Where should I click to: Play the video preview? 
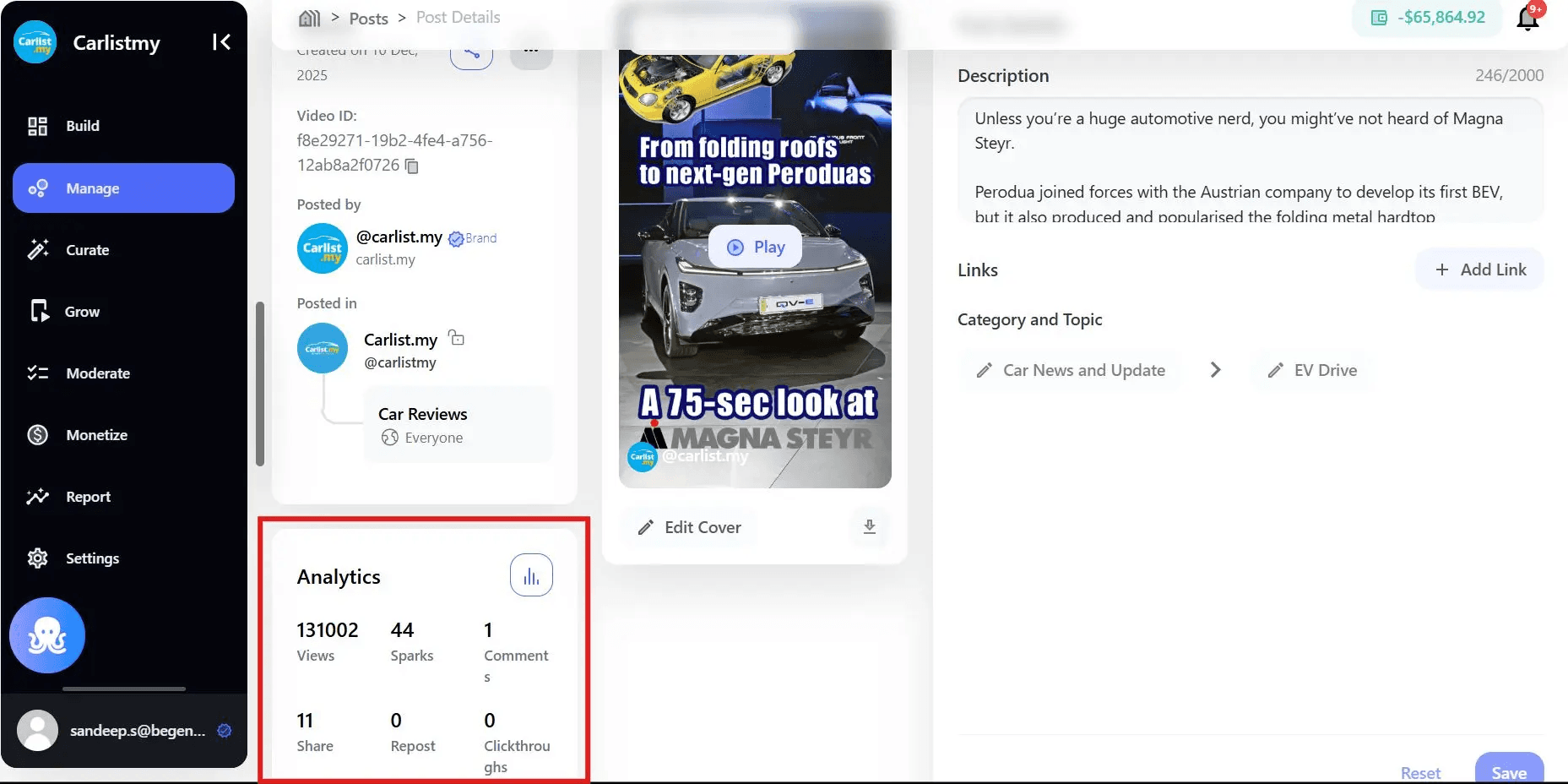(x=756, y=247)
